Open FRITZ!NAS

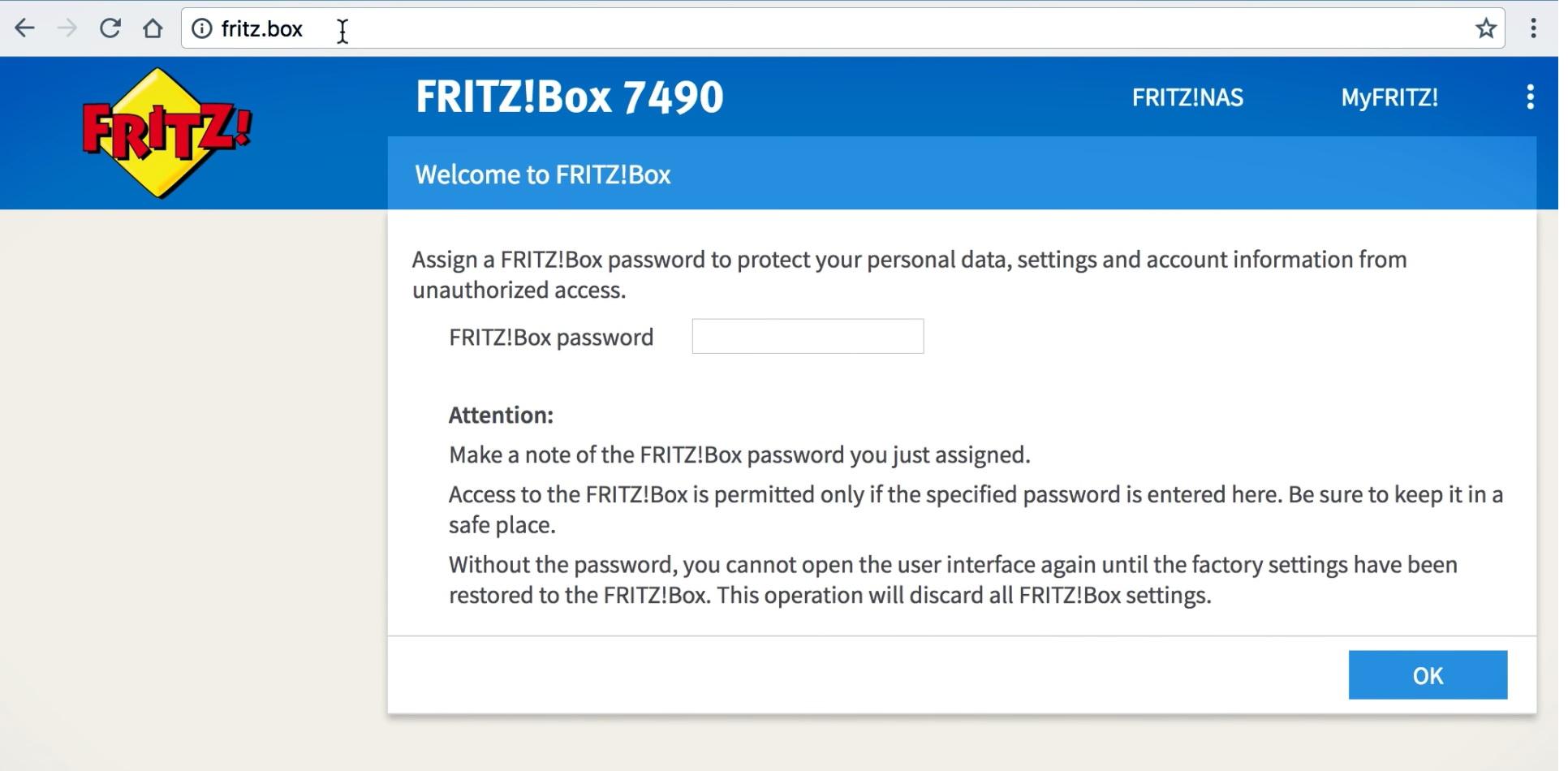[x=1187, y=97]
